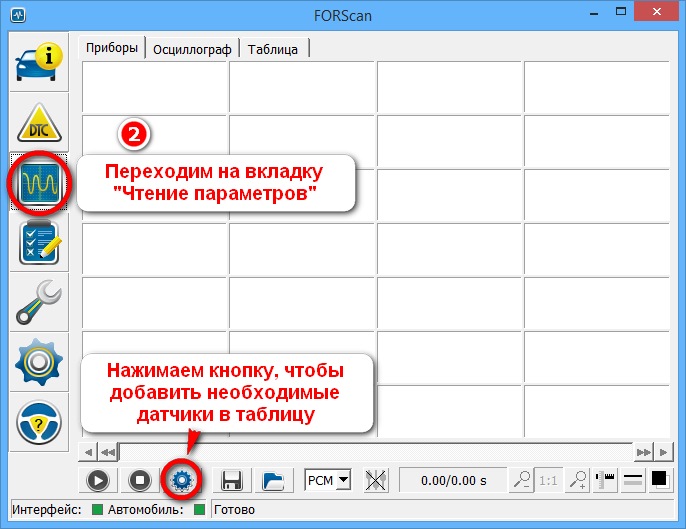Open the service functions wrench section
The width and height of the screenshot is (686, 529).
coord(39,302)
